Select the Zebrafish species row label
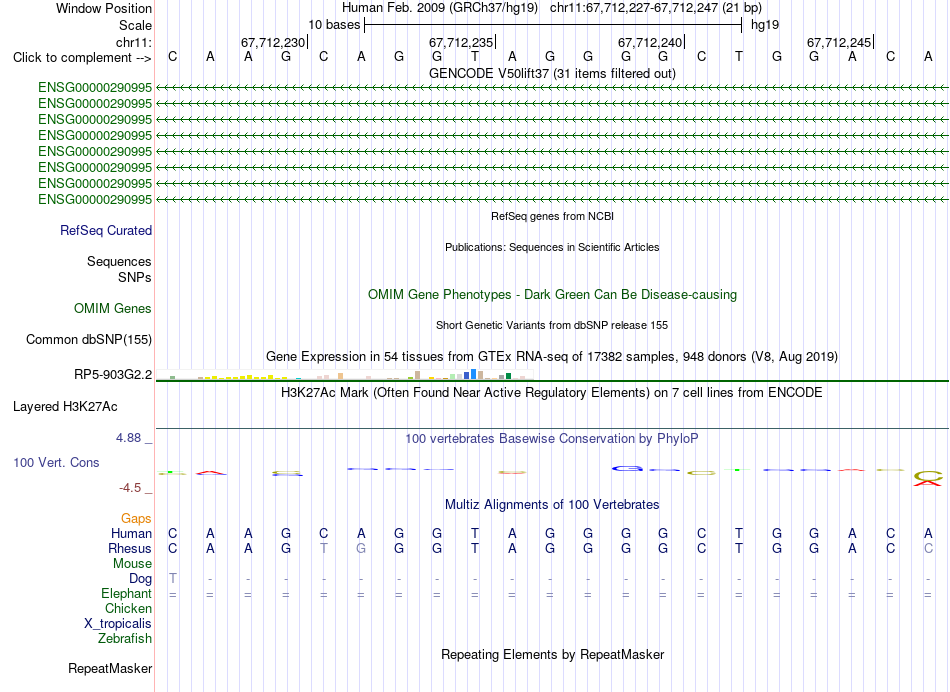This screenshot has width=950, height=692. (125, 638)
